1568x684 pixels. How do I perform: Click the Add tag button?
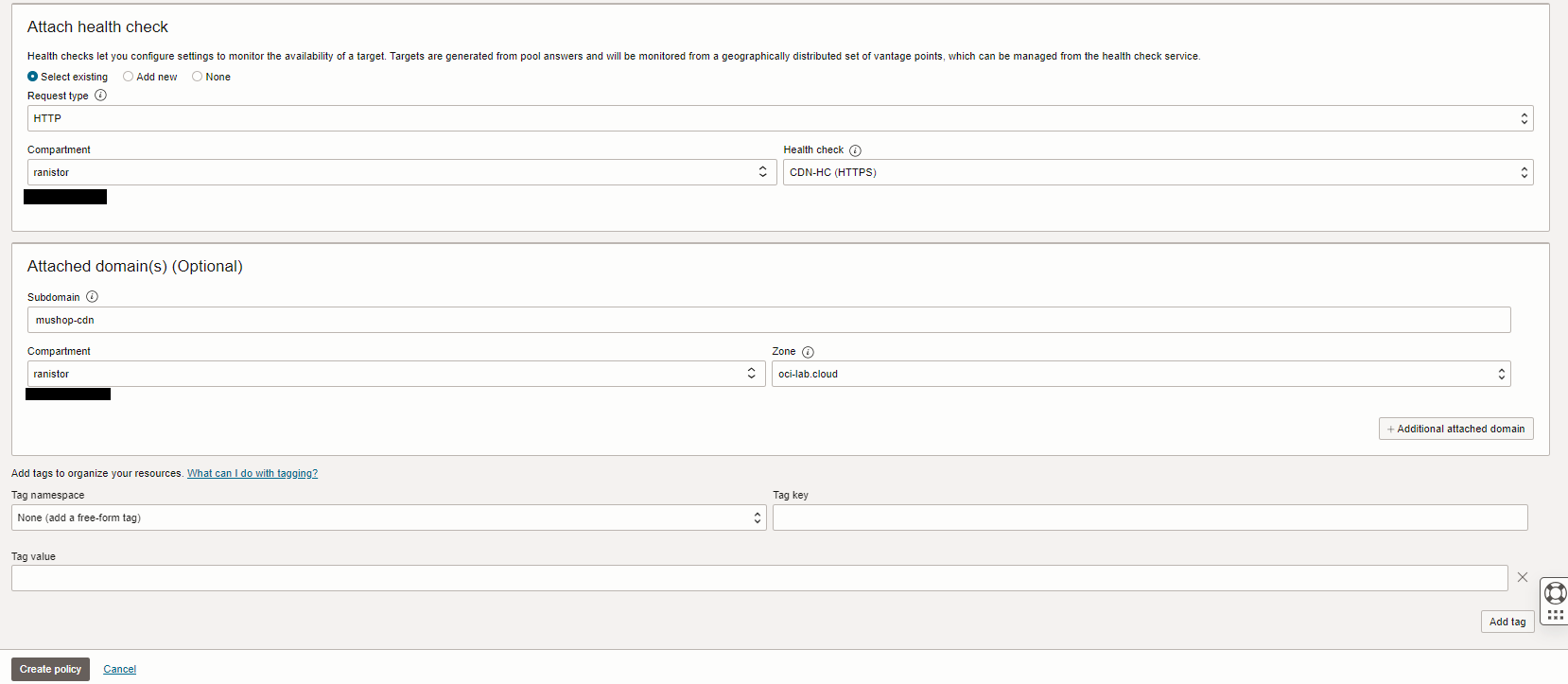point(1507,622)
